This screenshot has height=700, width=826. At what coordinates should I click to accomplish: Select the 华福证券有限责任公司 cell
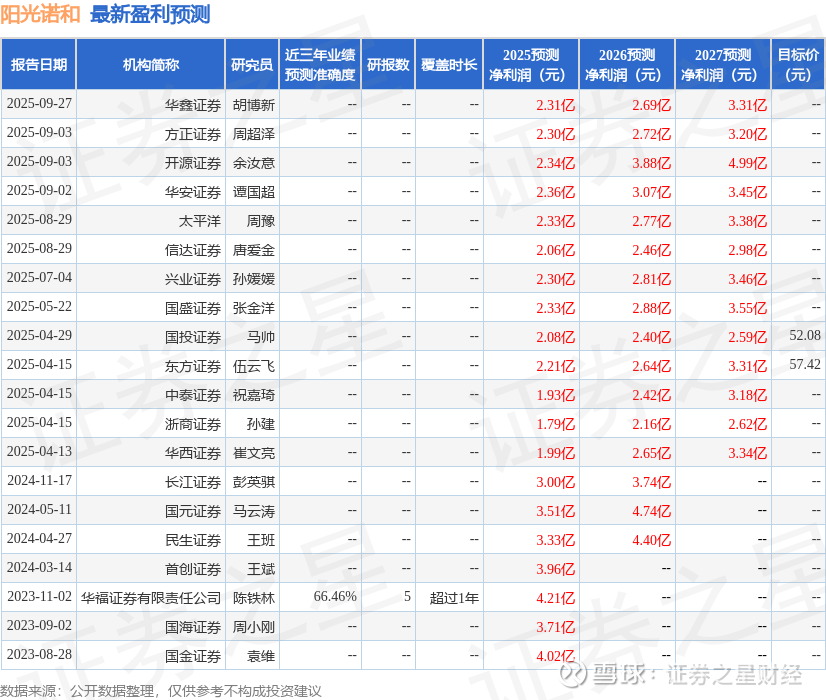[x=151, y=598]
